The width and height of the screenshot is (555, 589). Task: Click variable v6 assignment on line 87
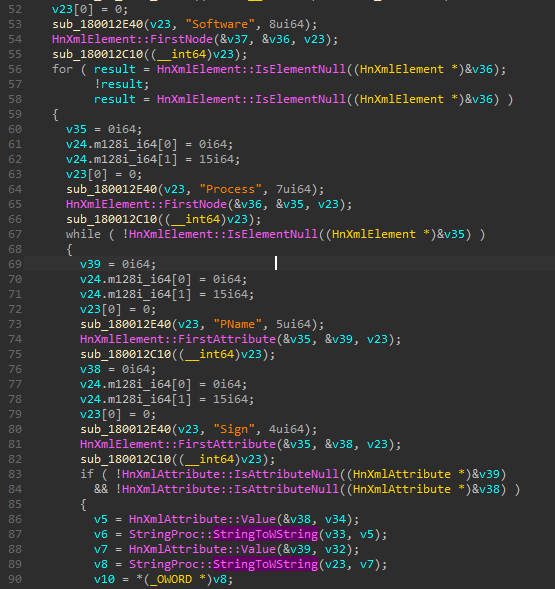(x=101, y=534)
